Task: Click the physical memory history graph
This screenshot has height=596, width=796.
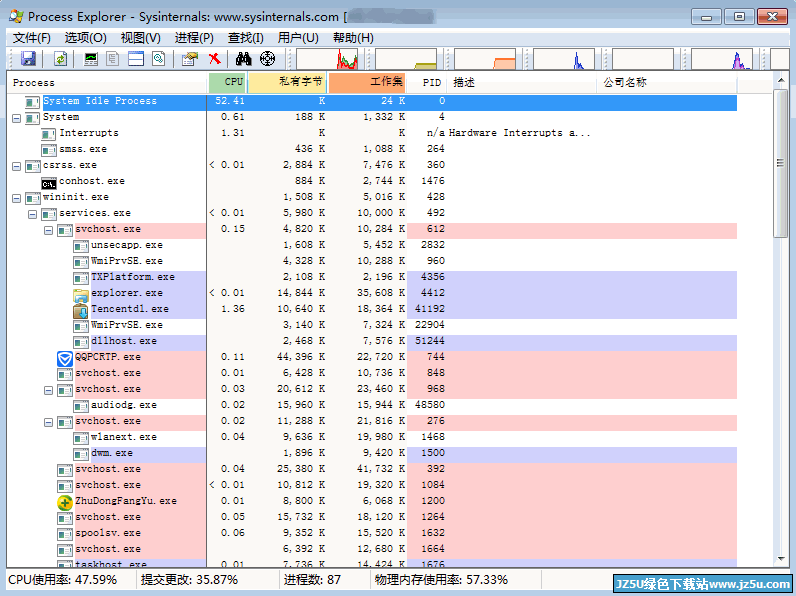Action: pos(485,59)
